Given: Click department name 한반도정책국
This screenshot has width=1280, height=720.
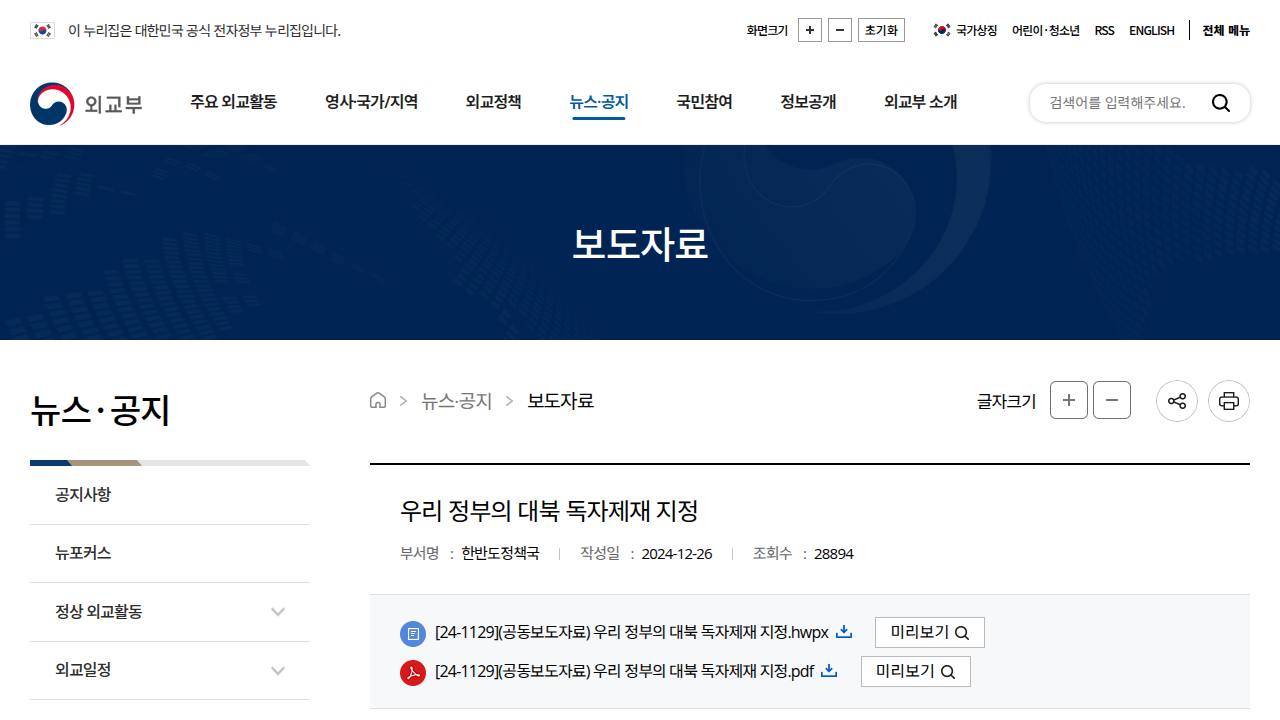Looking at the screenshot, I should (500, 554).
